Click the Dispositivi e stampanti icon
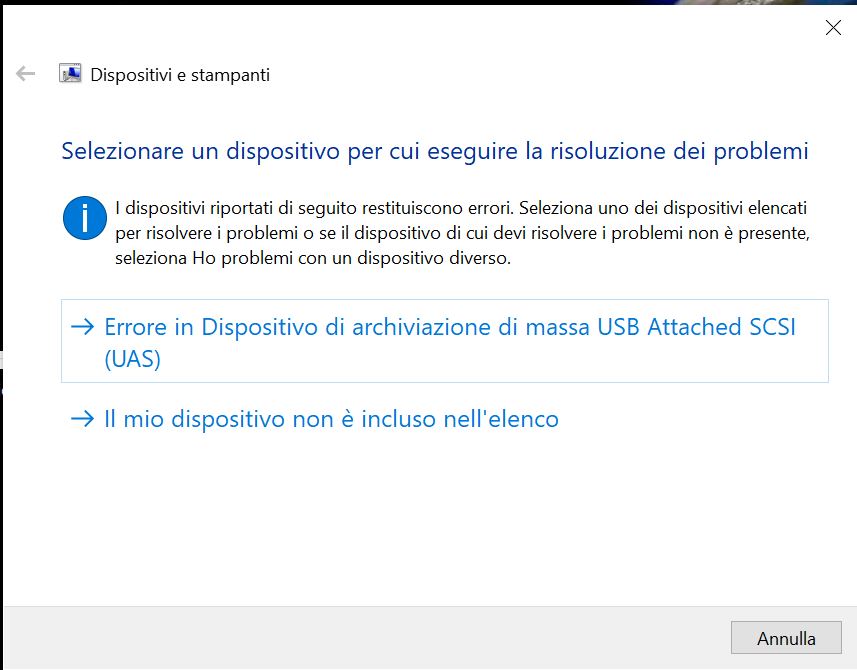Viewport: 857px width, 670px height. tap(70, 73)
